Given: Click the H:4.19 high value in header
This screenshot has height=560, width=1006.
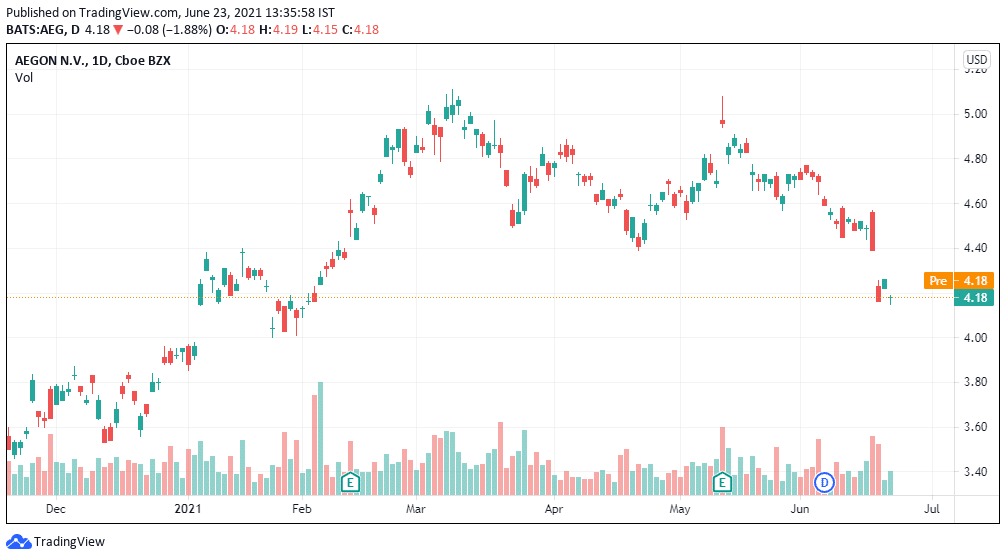Looking at the screenshot, I should 278,30.
